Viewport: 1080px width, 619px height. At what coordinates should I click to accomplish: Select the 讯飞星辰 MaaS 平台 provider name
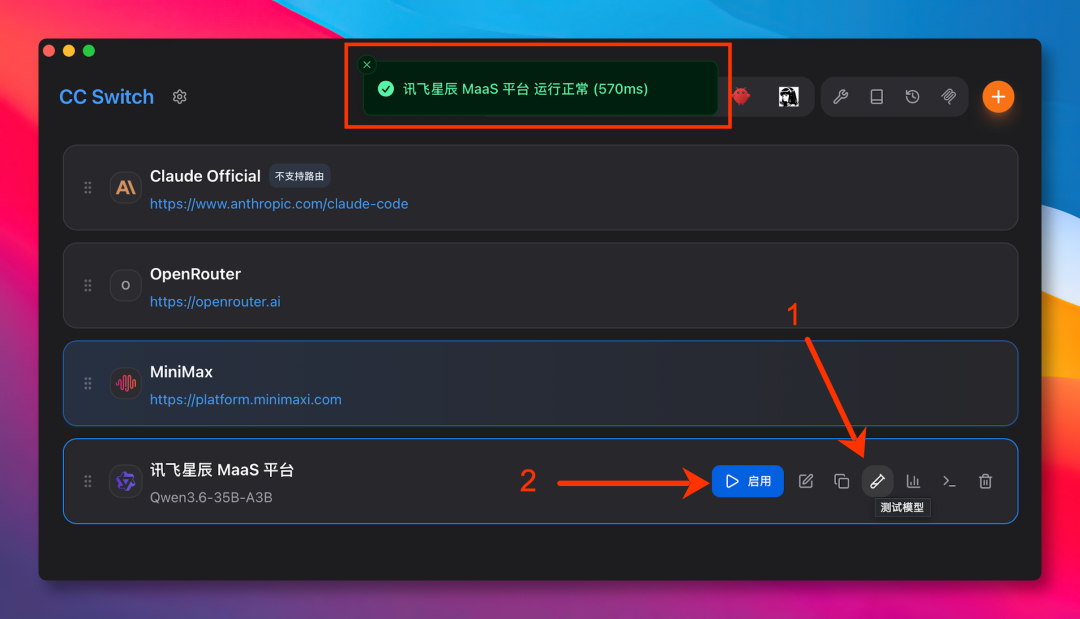[222, 470]
